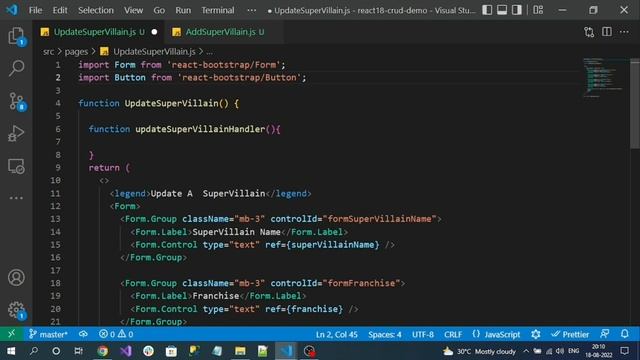Image resolution: width=640 pixels, height=360 pixels.
Task: Click the 'react-bootstrap/Form' import string
Action: coord(224,65)
